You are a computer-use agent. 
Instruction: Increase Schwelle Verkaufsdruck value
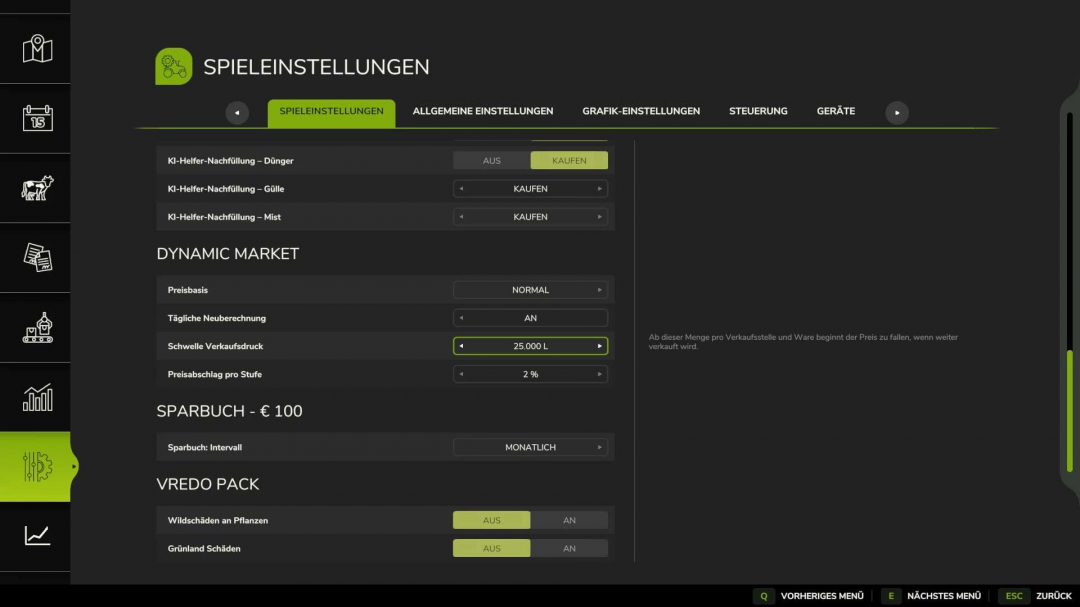point(599,347)
